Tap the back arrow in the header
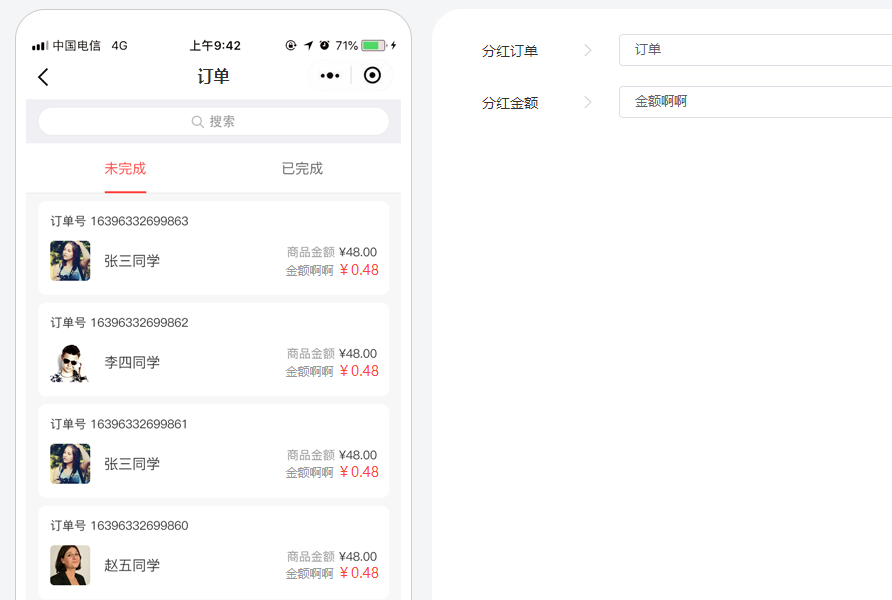Image resolution: width=892 pixels, height=600 pixels. tap(43, 77)
